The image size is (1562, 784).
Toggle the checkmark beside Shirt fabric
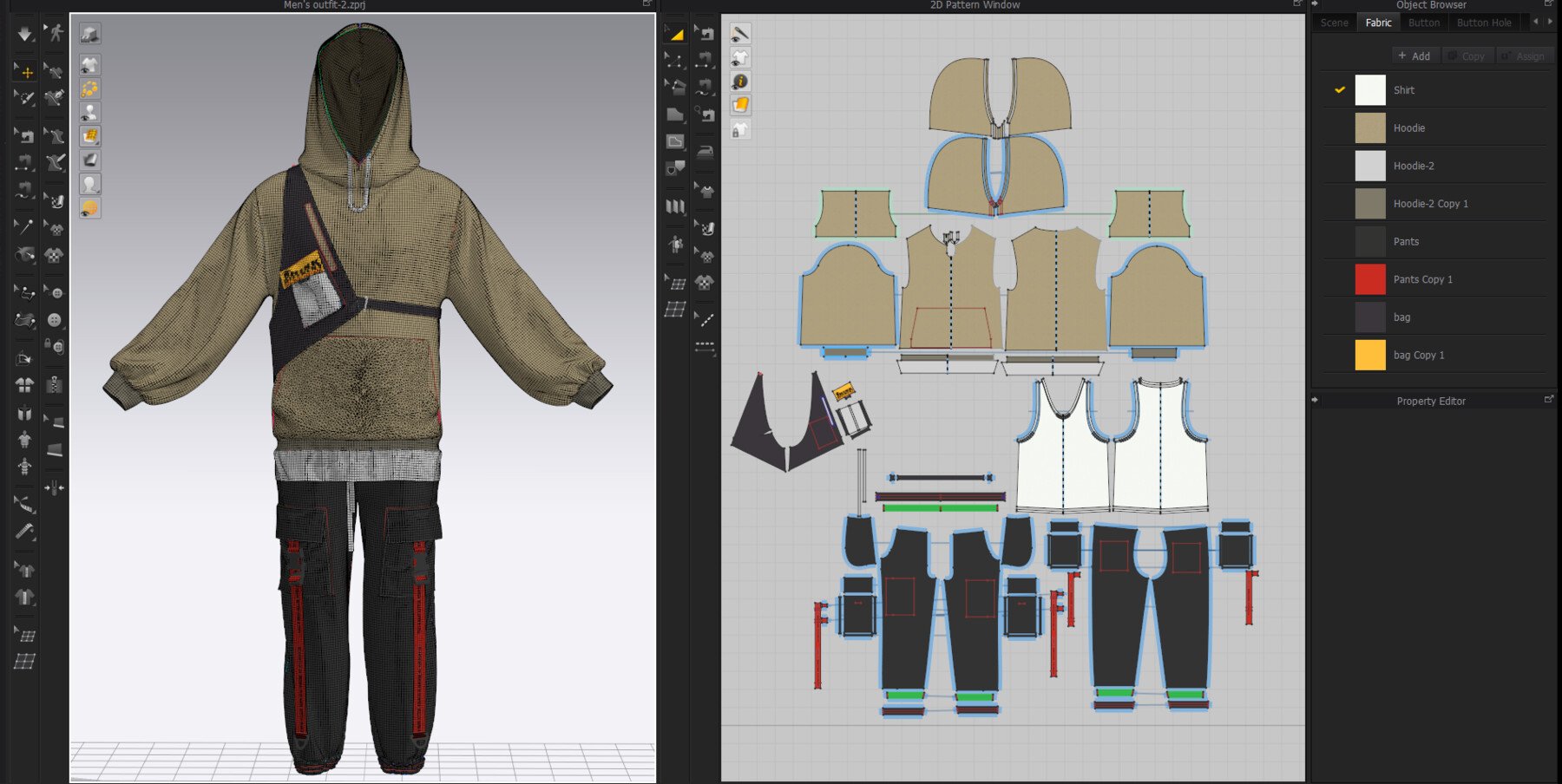[x=1340, y=89]
